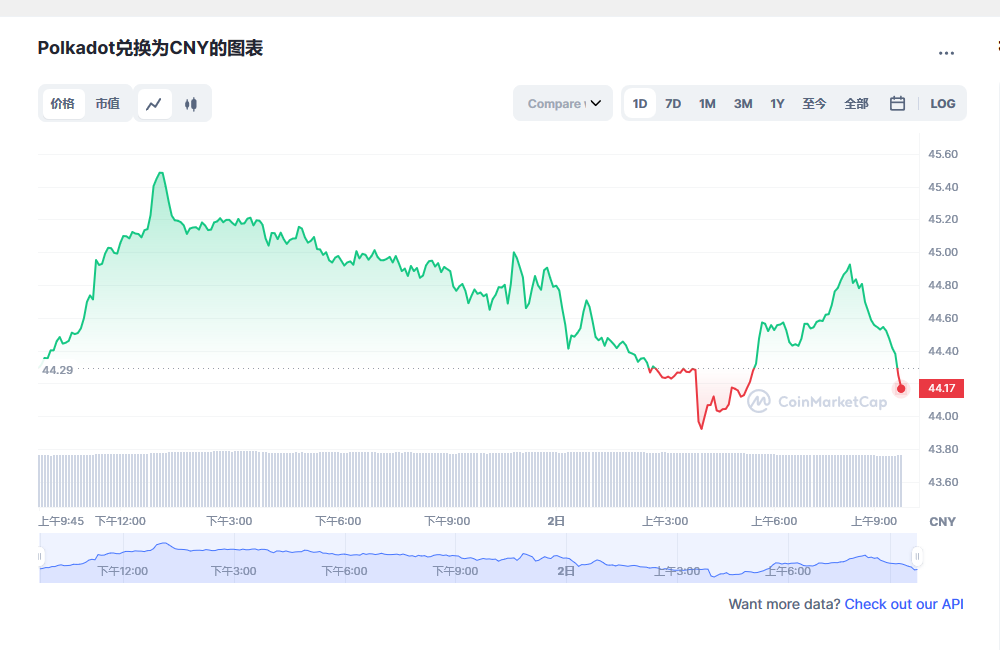Click the 下午9:00 label on main x-axis
Screen dimensions: 1000x650
[448, 521]
